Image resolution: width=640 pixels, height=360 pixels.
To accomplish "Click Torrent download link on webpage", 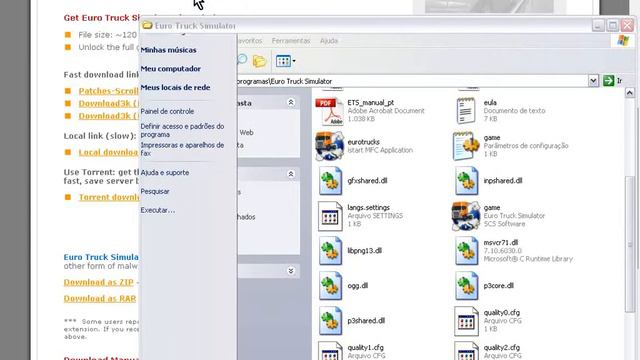I will pos(109,197).
